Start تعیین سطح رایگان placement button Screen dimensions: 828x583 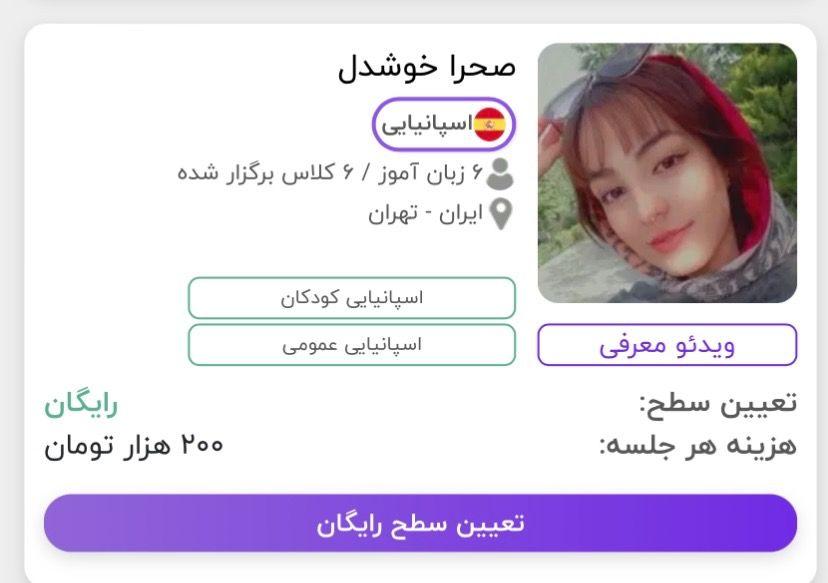tap(420, 523)
